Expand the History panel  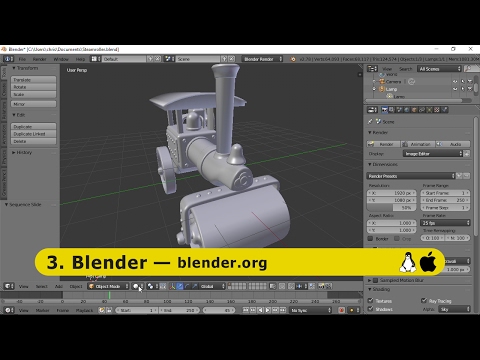[22, 152]
